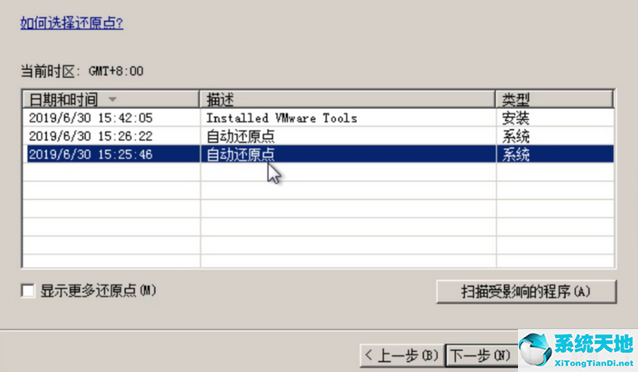Screen dimensions: 638x372
Task: Select restore point dated 2019/6/30 15:26:22
Action: point(318,136)
